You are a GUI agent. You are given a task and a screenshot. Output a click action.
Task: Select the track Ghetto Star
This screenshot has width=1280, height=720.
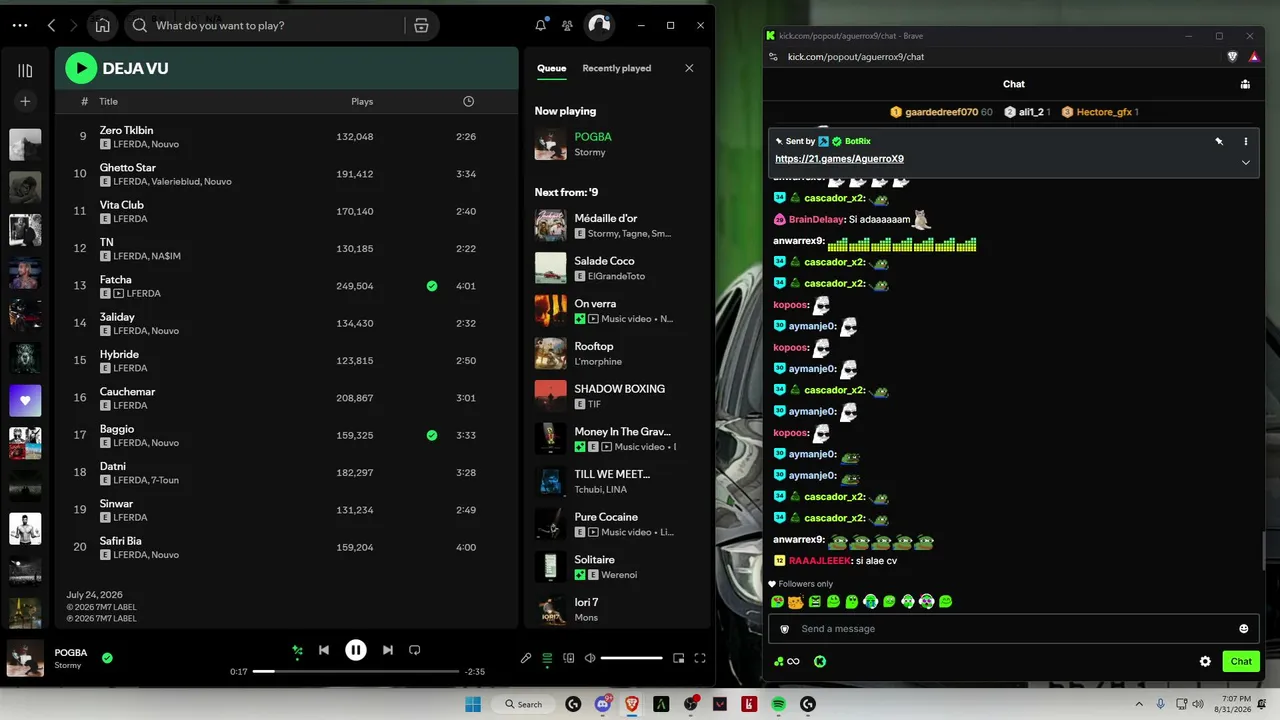point(128,168)
